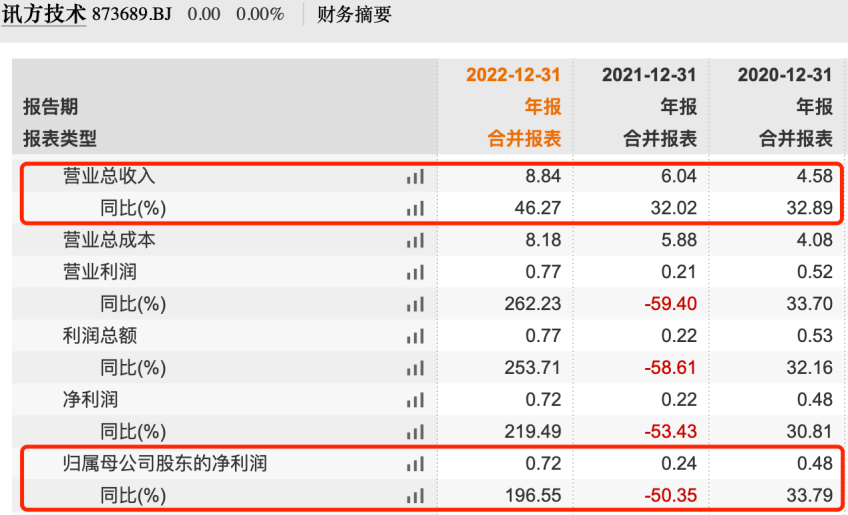
Task: Click the 0.21 operating profit value
Action: [x=679, y=272]
